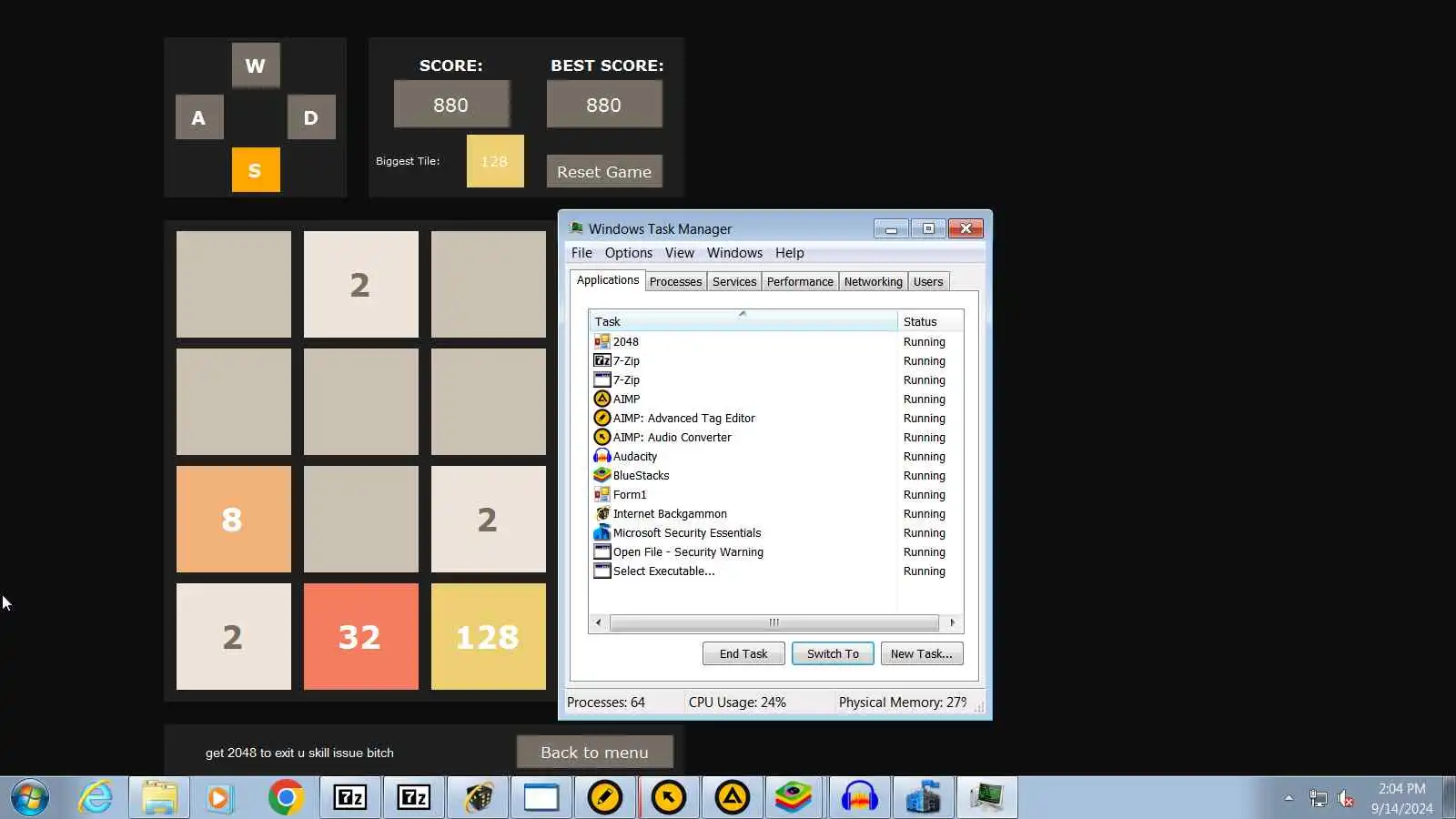Open the AIMP Audio Converter taskbar icon

coord(669,798)
